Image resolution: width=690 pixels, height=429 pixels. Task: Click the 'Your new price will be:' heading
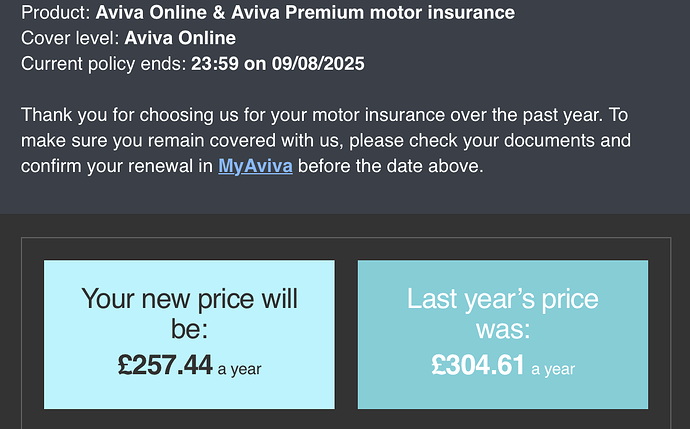pos(189,312)
